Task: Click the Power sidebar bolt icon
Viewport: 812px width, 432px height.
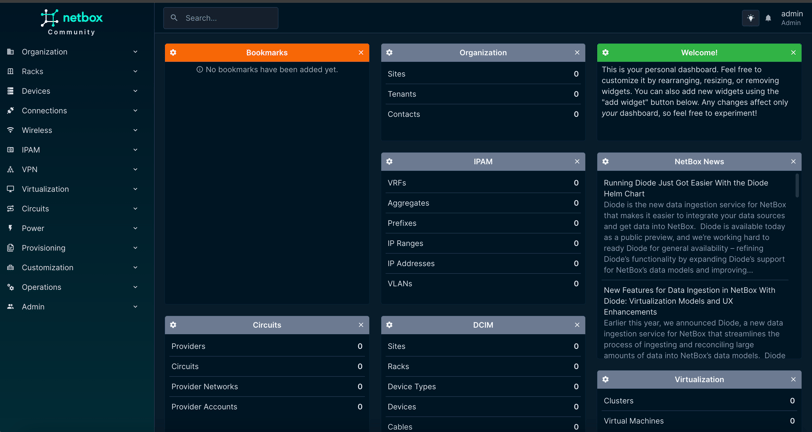Action: (10, 228)
